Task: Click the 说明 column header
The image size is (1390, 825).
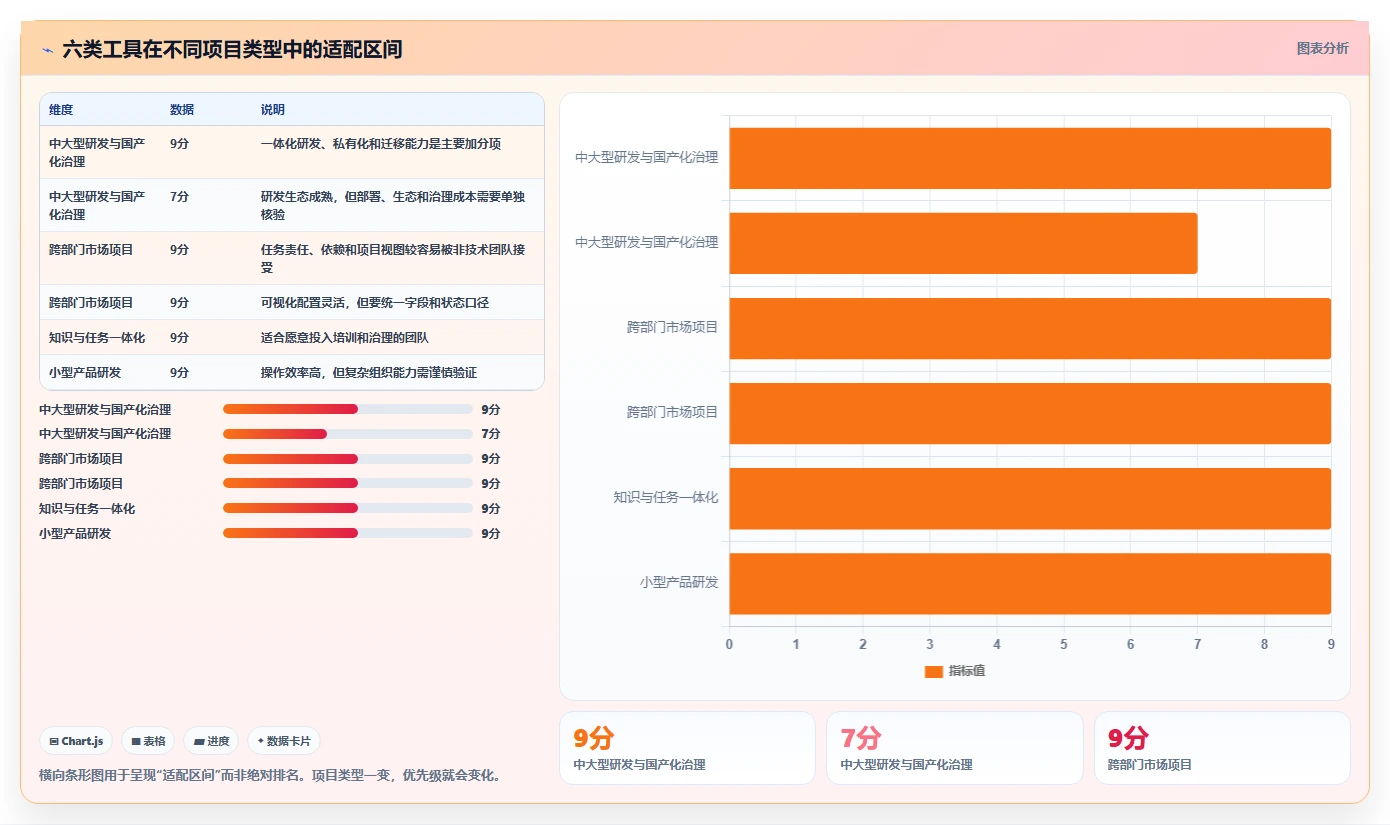Action: 273,109
